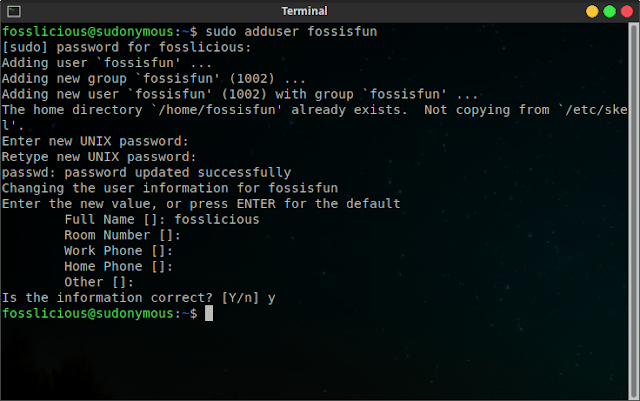
Task: Click the green maximize button
Action: click(609, 11)
